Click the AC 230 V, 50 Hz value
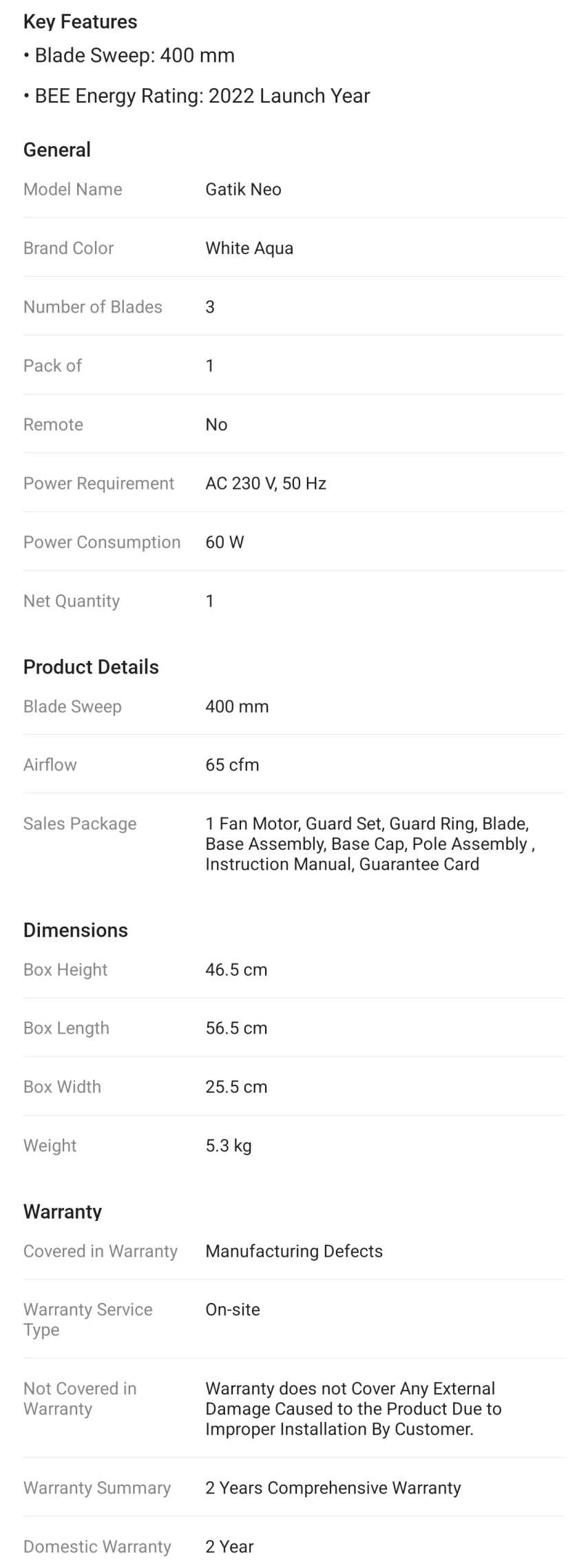 tap(266, 483)
